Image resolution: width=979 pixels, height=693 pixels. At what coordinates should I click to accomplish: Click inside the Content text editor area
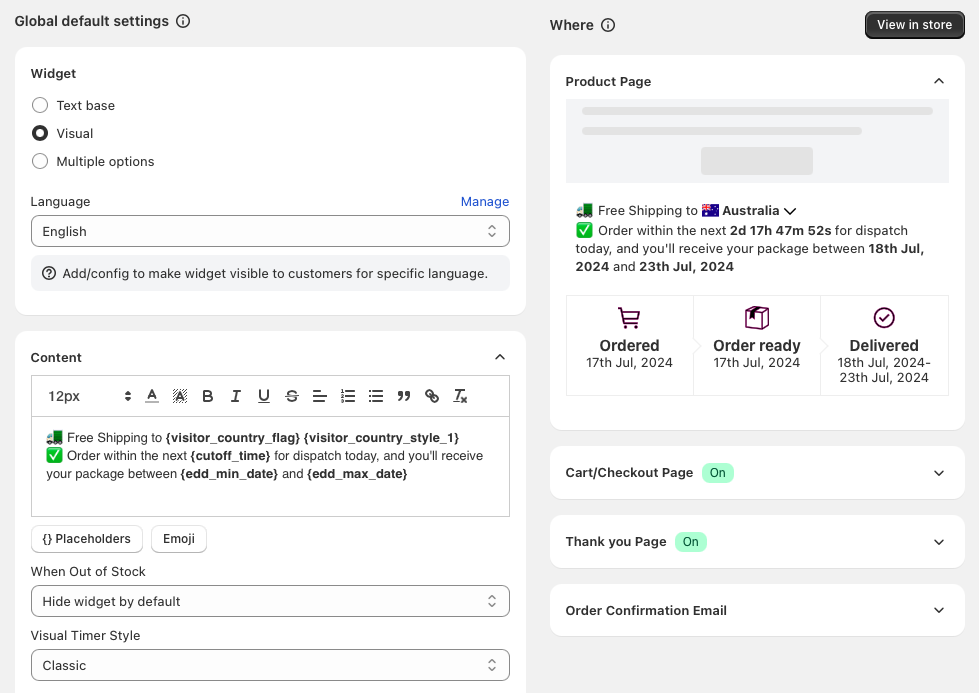[270, 490]
